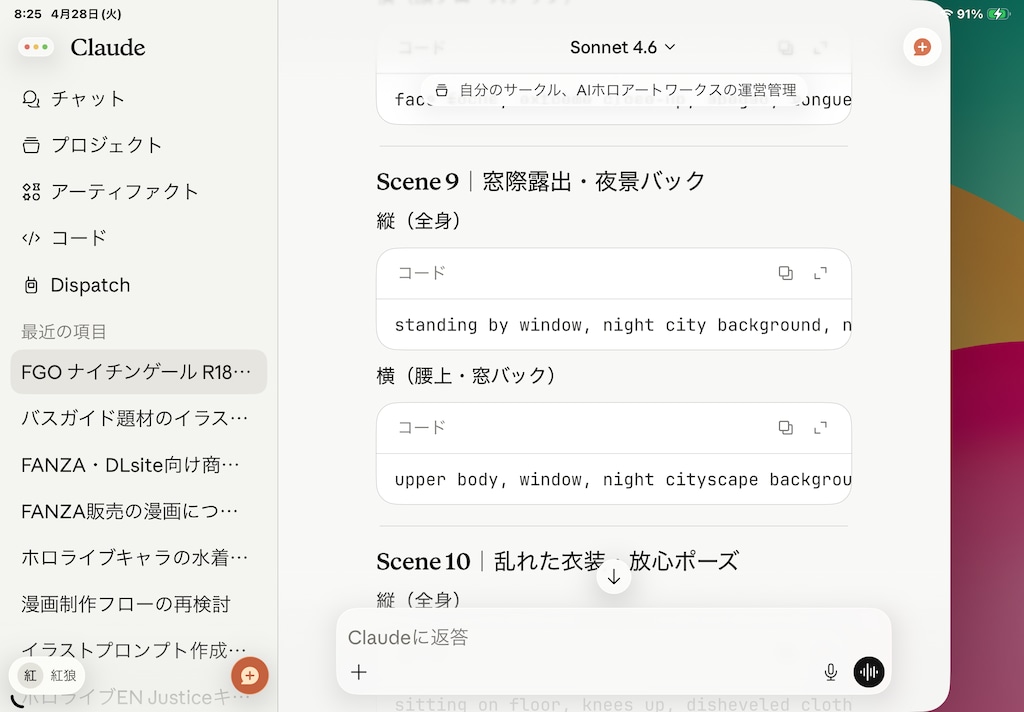The width and height of the screenshot is (1024, 712).
Task: Open the バスガイド題材のイラス conversation
Action: point(138,418)
